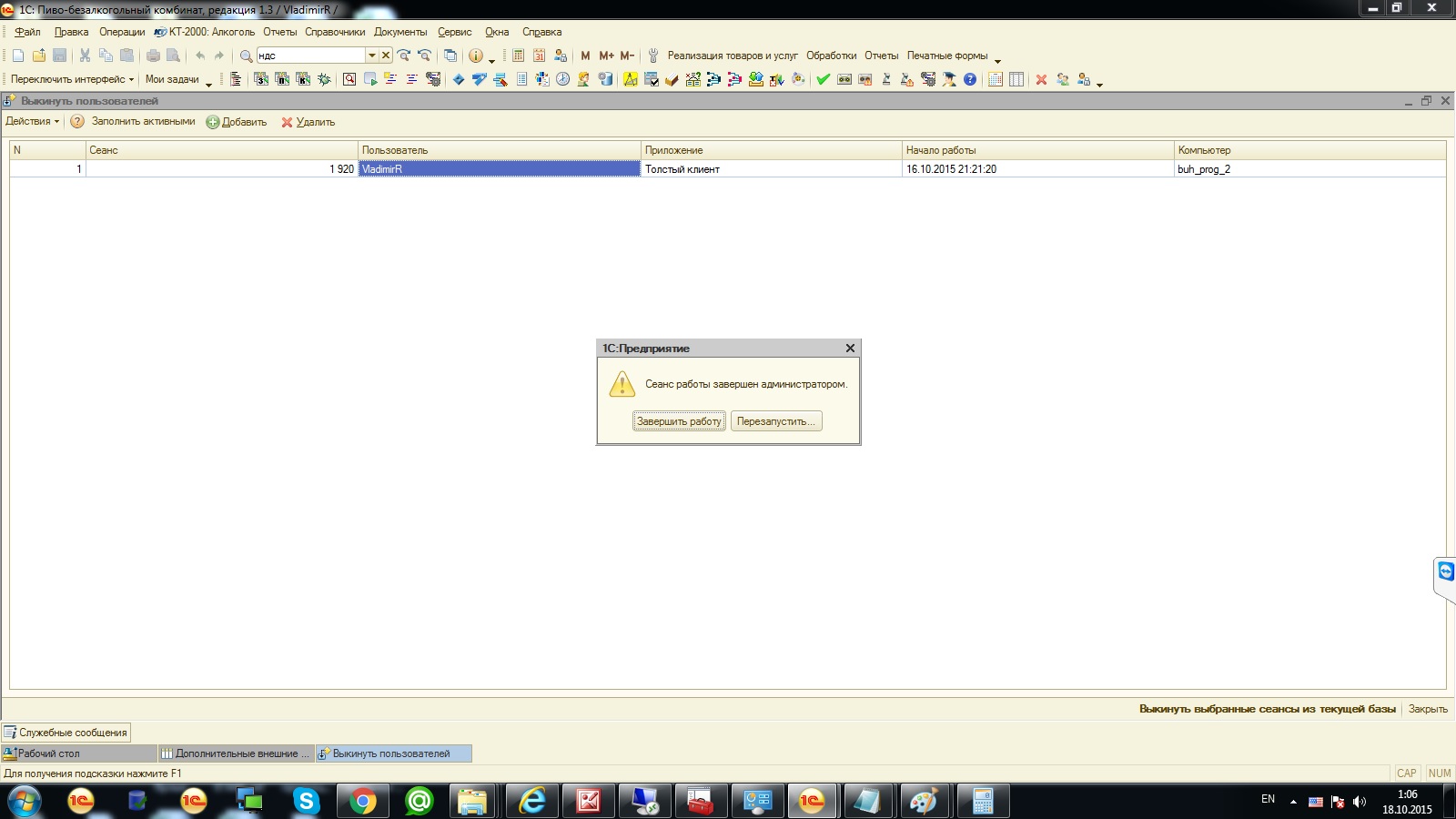
Task: Select the VladimirR cell in Пользователь column
Action: [x=500, y=169]
